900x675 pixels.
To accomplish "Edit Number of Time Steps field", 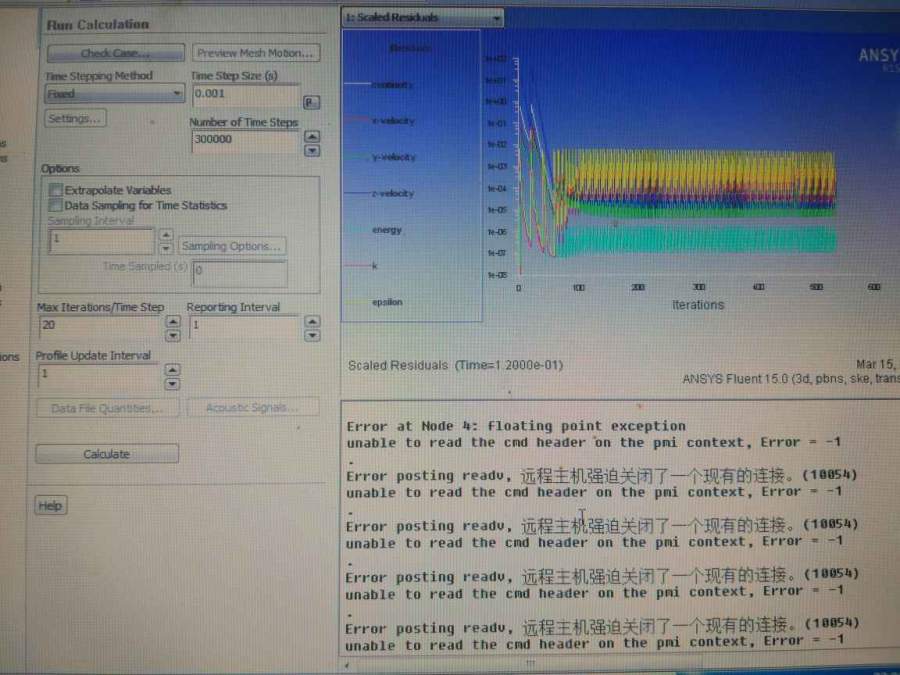I will coord(246,139).
